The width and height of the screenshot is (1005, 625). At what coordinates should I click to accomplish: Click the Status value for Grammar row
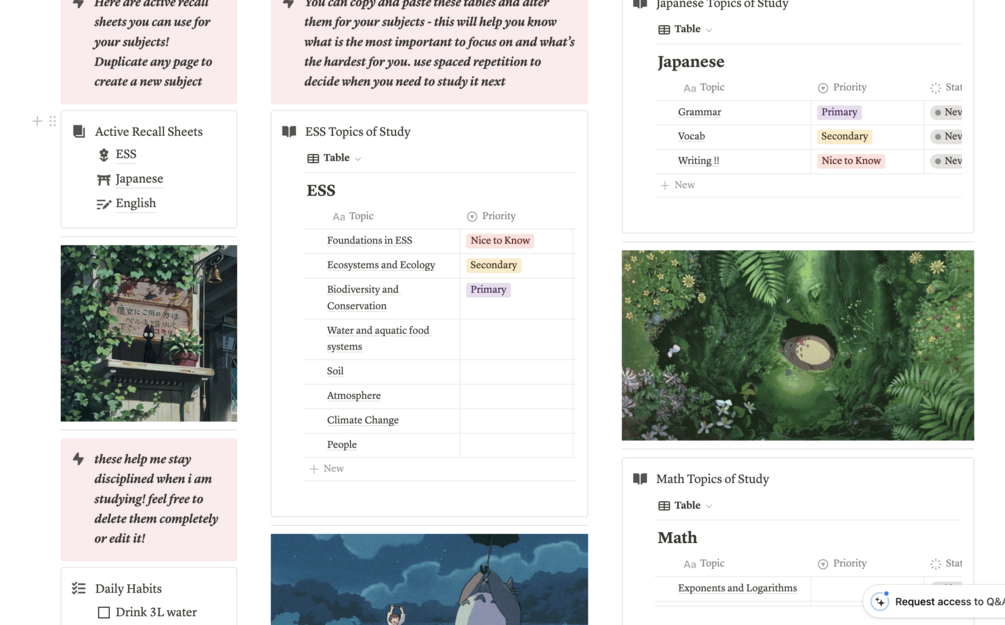tap(947, 112)
